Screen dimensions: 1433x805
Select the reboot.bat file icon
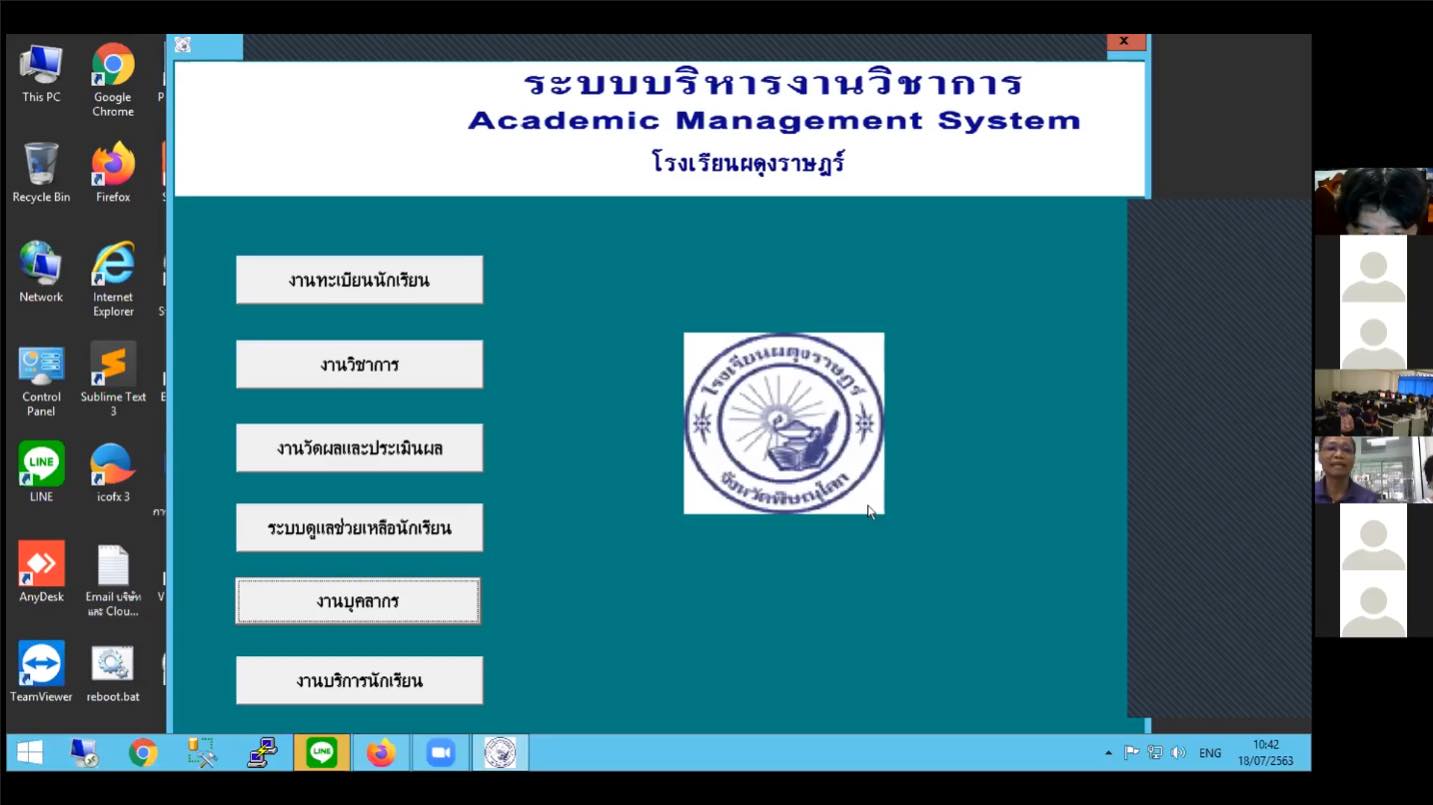pyautogui.click(x=113, y=665)
